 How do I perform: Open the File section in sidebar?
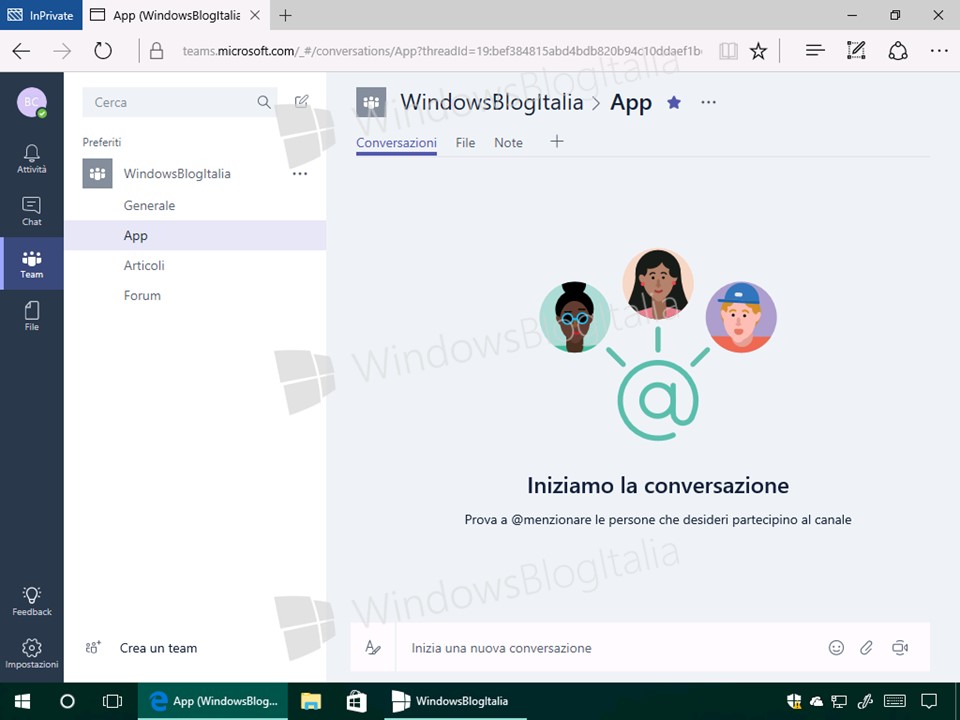tap(32, 316)
